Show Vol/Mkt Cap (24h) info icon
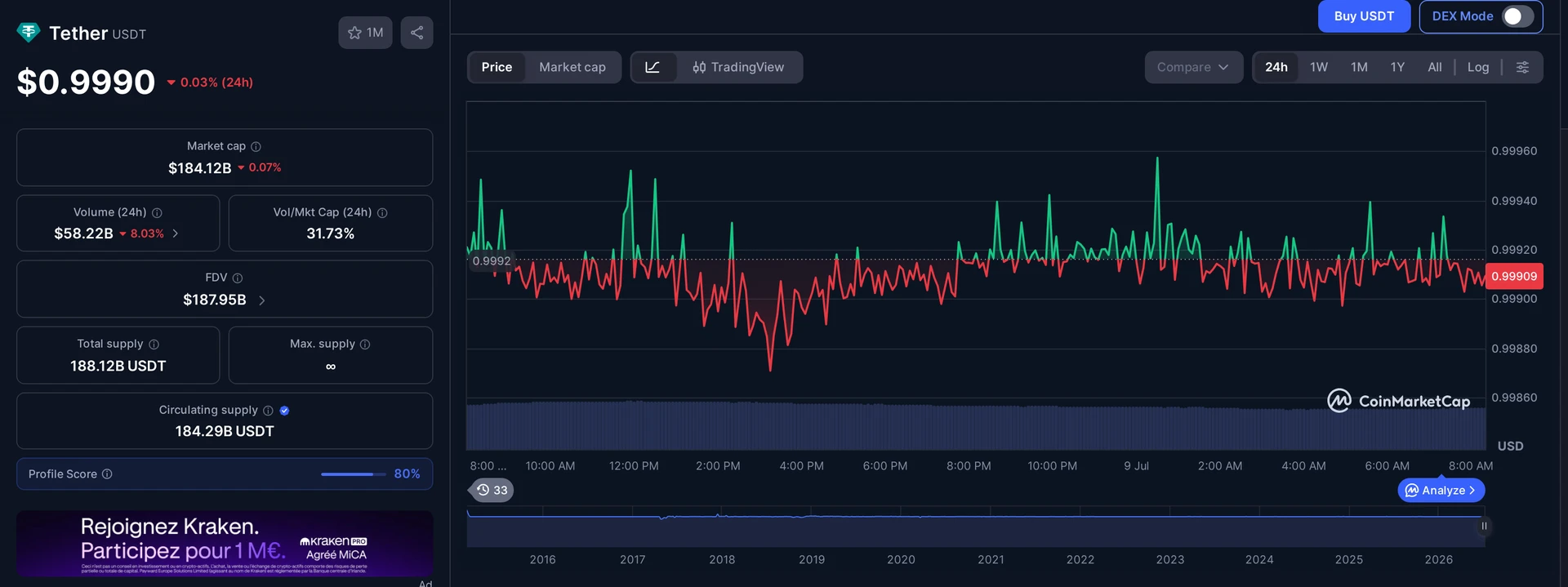1568x587 pixels. click(382, 212)
